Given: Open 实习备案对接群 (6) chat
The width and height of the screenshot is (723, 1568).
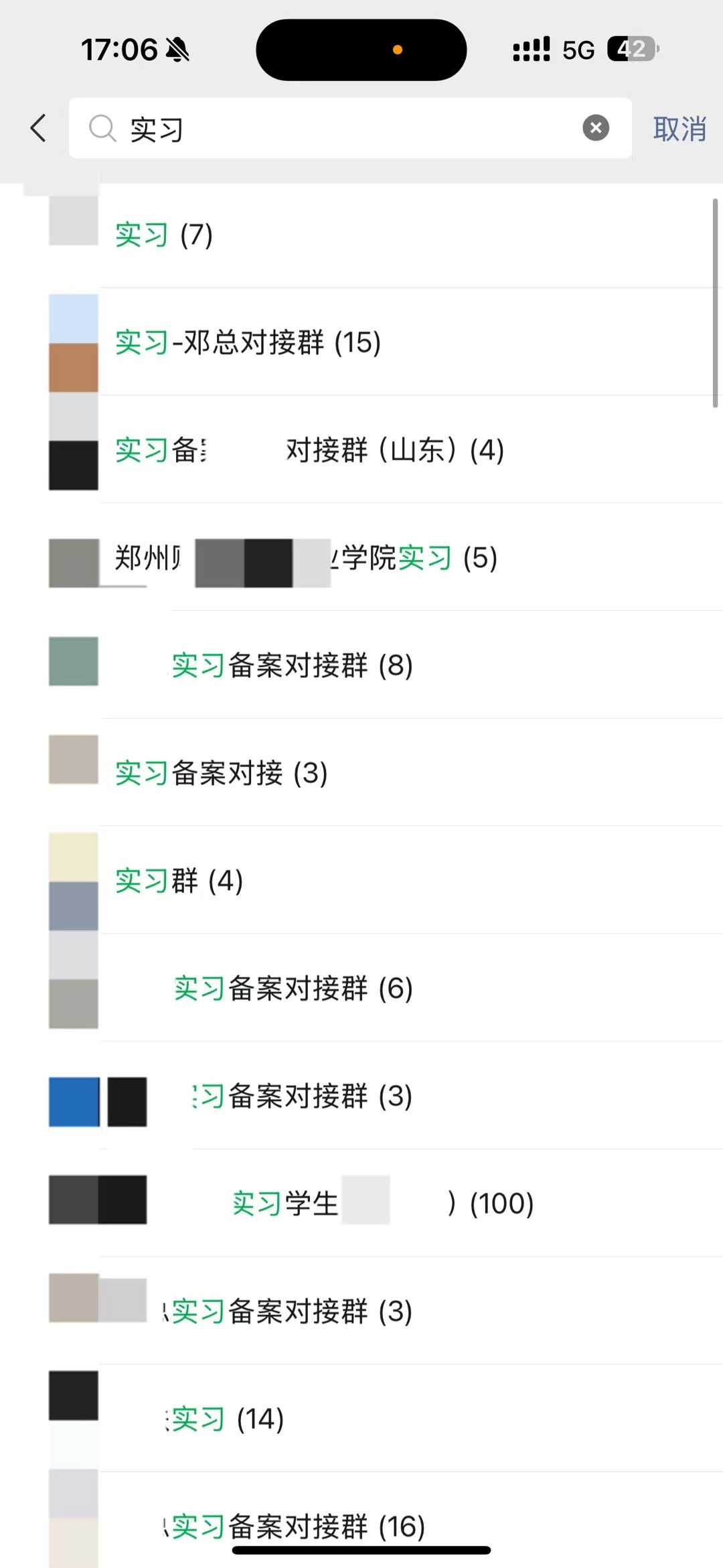Looking at the screenshot, I should [361, 989].
